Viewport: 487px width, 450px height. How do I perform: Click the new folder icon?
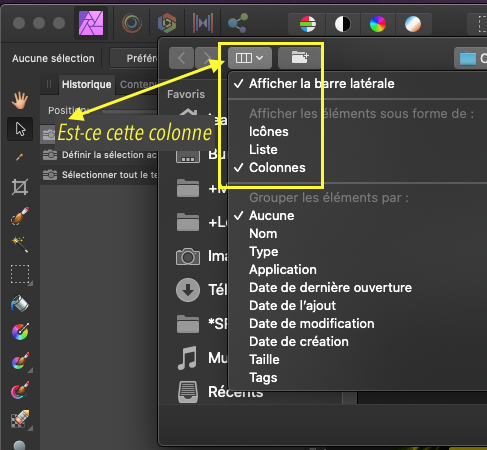click(300, 58)
